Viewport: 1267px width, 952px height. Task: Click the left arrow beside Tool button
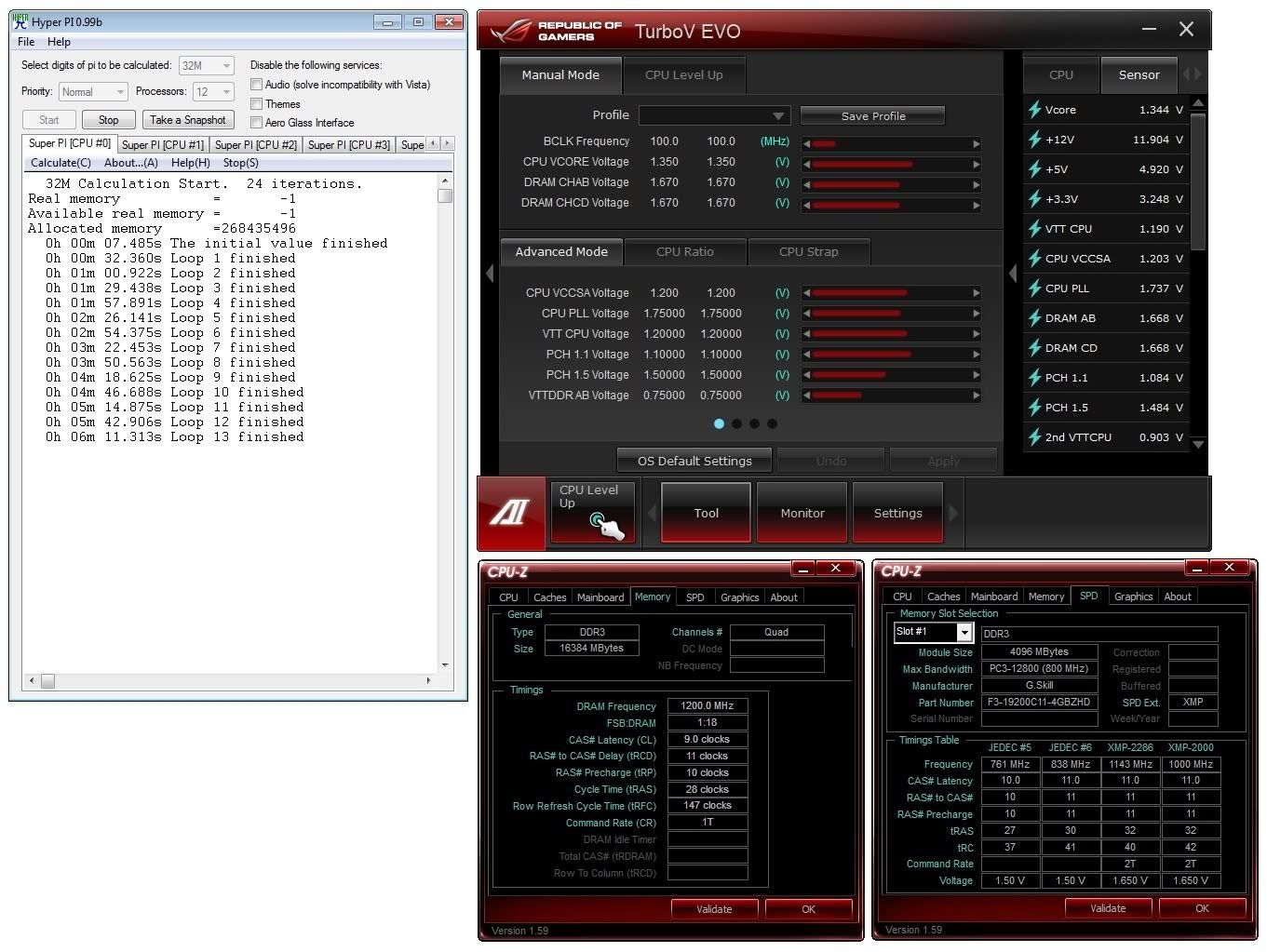coord(652,513)
